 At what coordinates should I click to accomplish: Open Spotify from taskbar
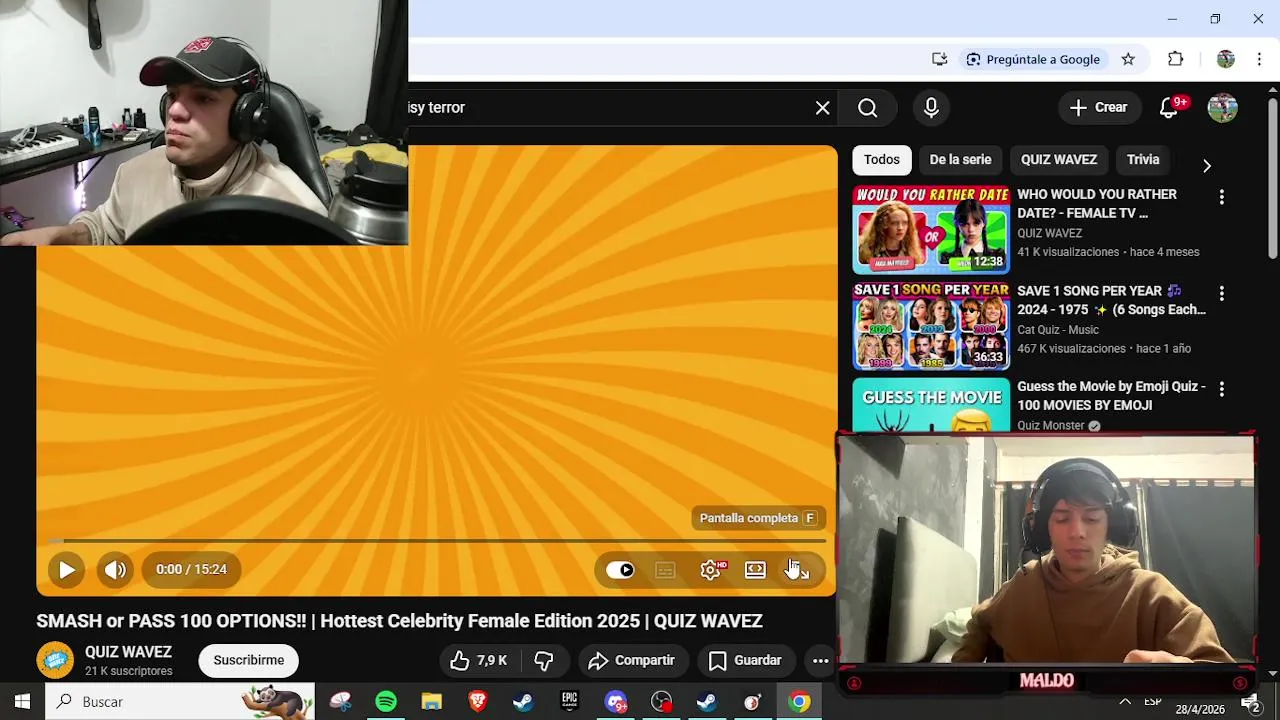click(x=386, y=702)
